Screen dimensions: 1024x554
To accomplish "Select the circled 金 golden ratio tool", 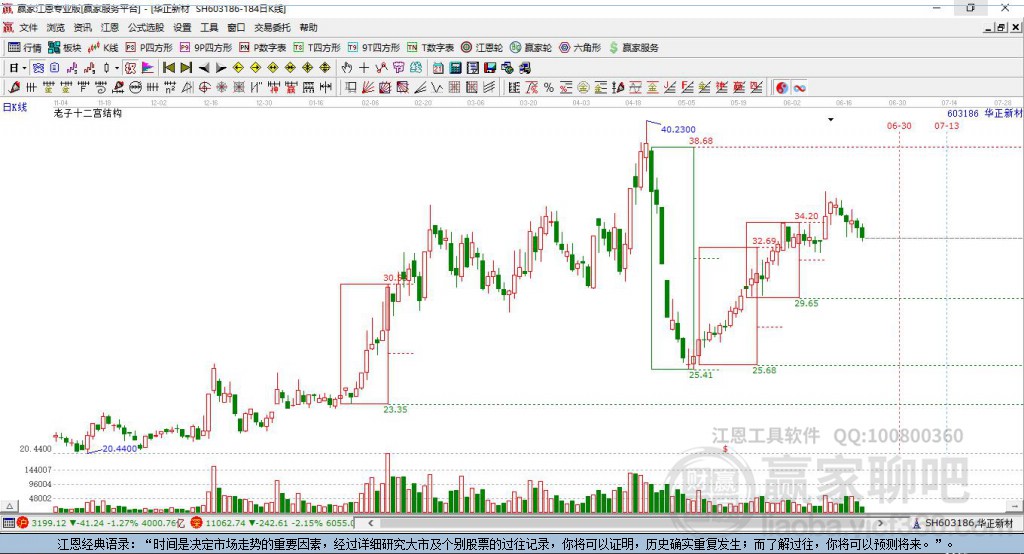I will tap(583, 88).
